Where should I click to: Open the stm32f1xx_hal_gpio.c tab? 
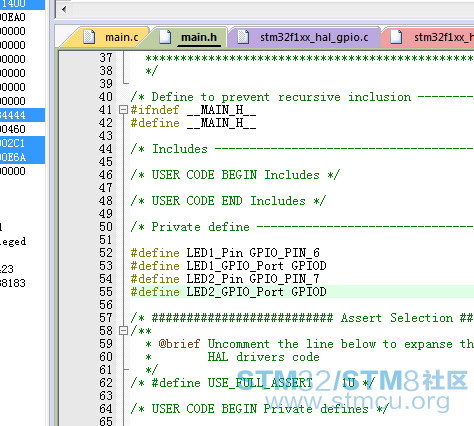304,37
